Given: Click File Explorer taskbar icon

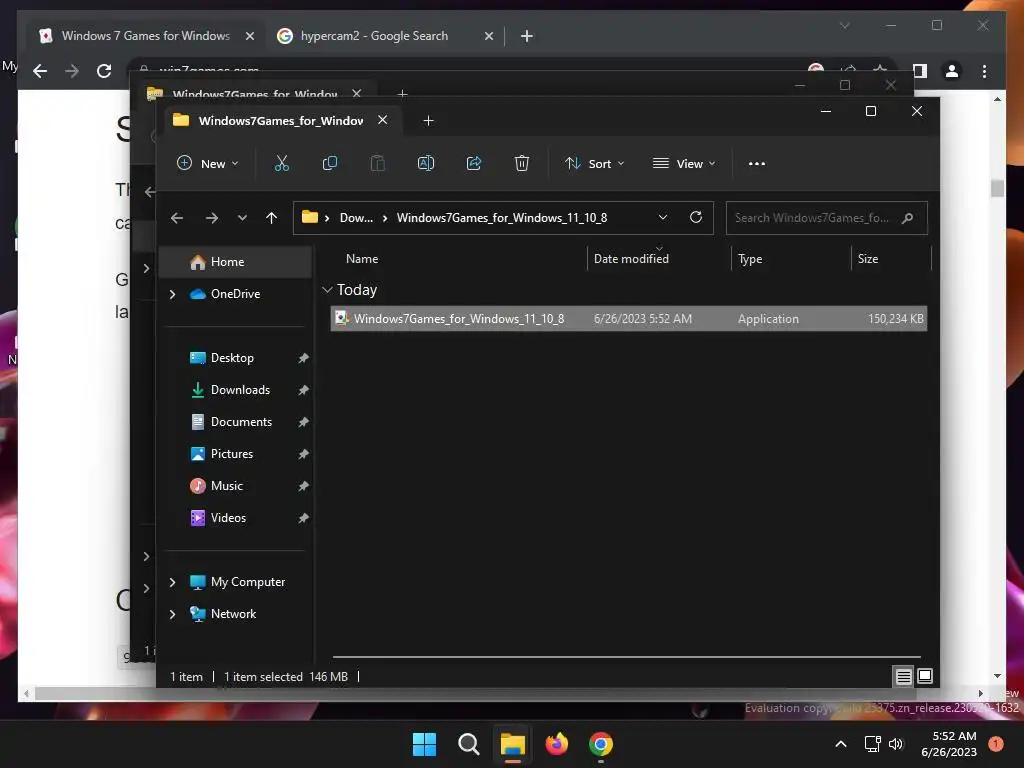Looking at the screenshot, I should (513, 744).
